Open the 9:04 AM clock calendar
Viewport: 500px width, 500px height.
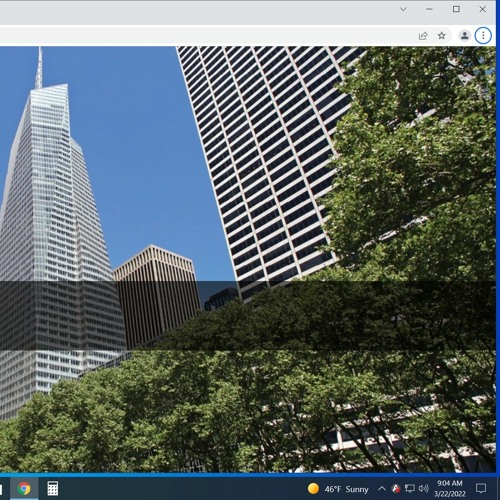tap(450, 488)
